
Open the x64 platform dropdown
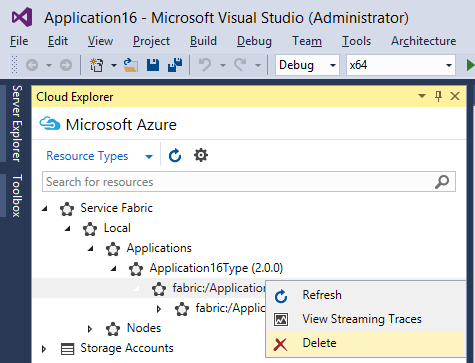click(x=449, y=65)
